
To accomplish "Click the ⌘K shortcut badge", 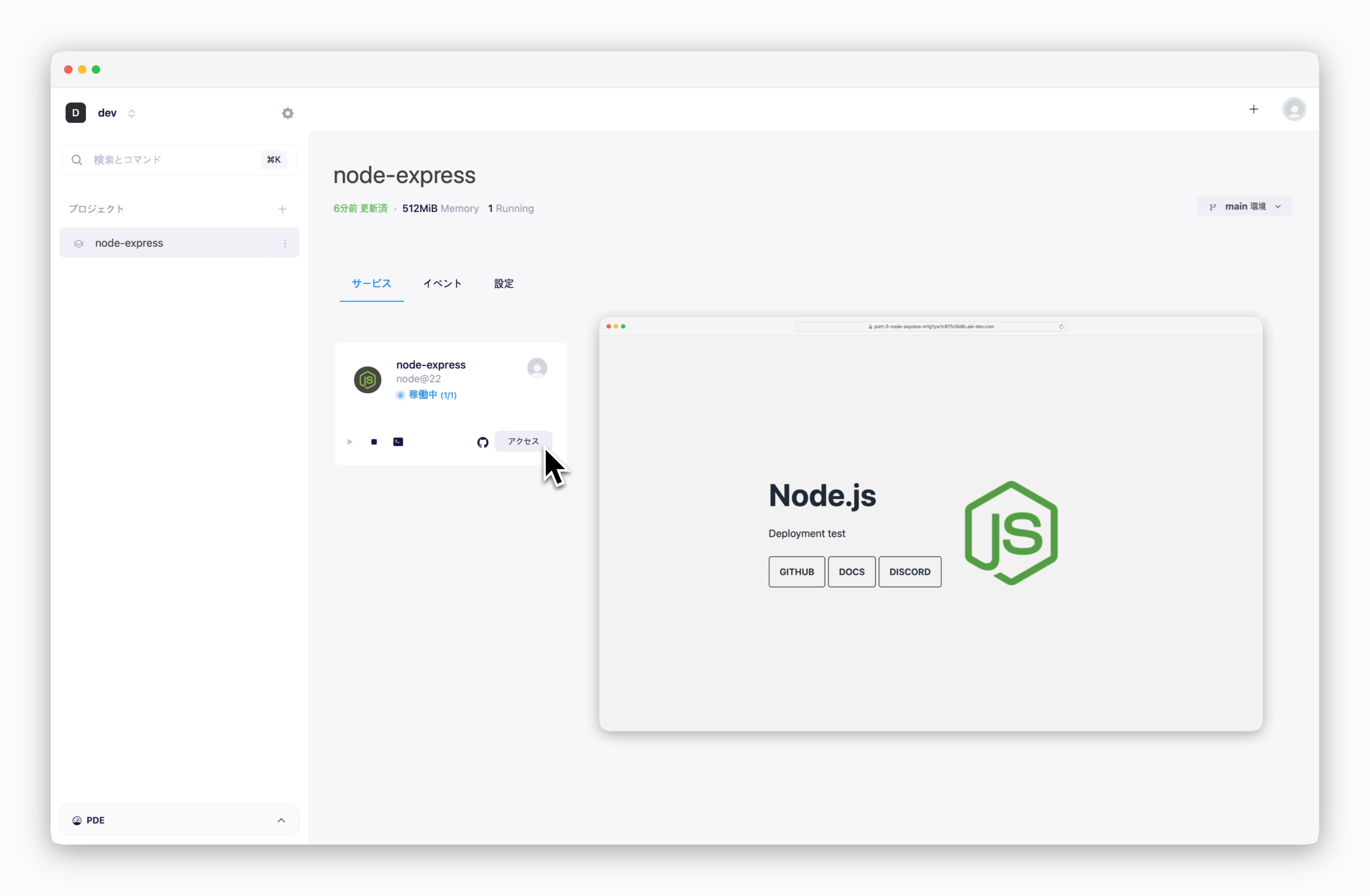I will click(274, 159).
